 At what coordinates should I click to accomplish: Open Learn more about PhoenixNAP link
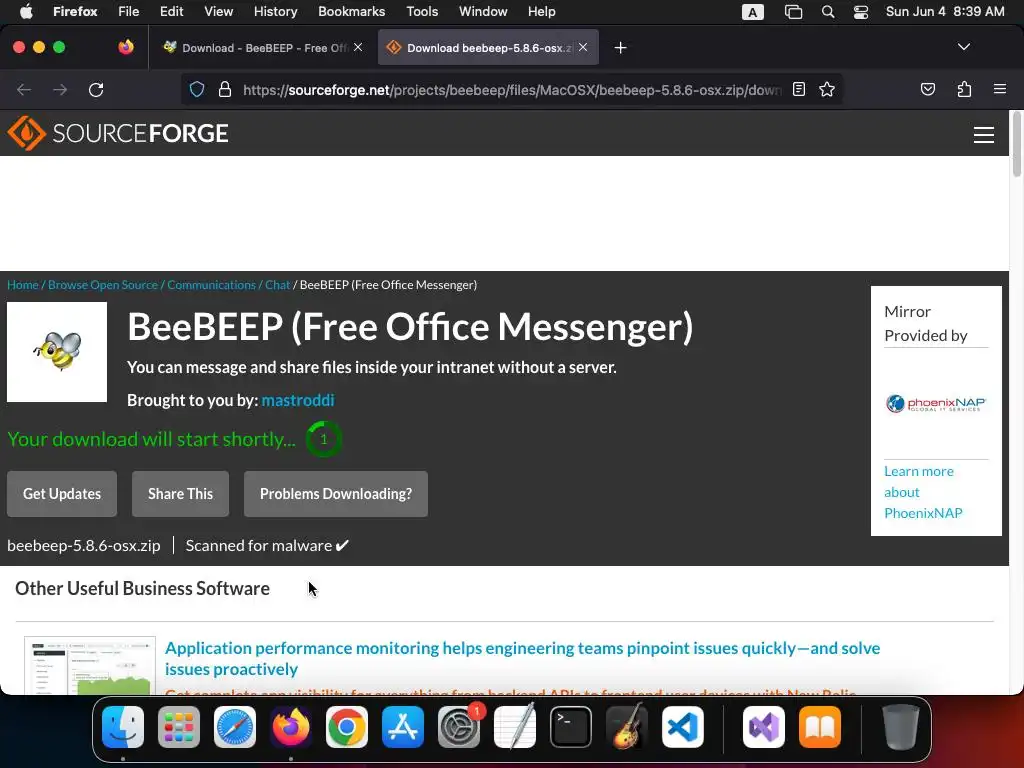click(923, 492)
